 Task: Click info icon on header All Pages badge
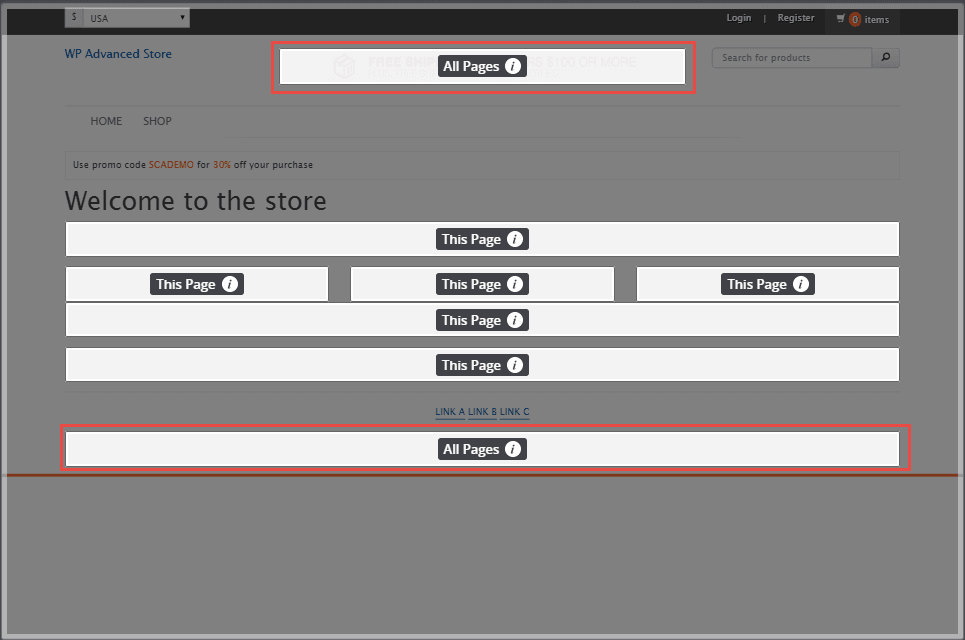point(513,66)
